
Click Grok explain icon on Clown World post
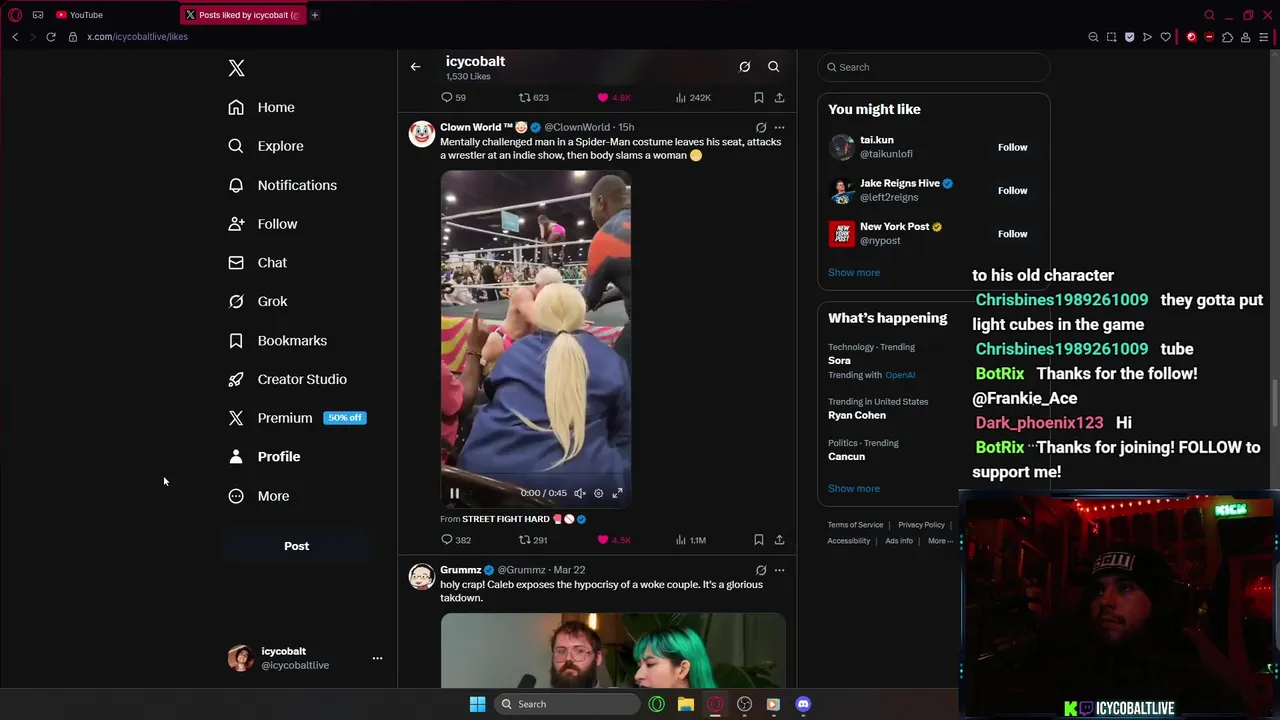[x=761, y=128]
